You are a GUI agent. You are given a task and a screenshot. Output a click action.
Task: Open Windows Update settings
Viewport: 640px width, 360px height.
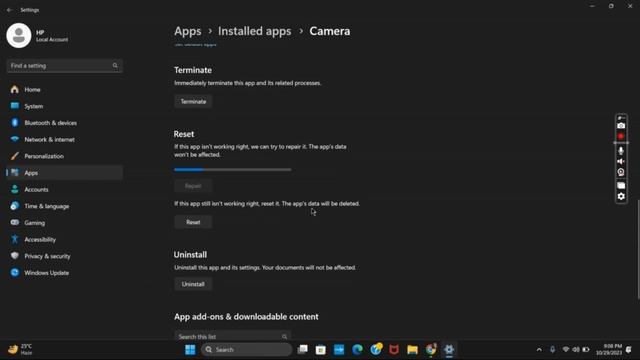(64, 273)
